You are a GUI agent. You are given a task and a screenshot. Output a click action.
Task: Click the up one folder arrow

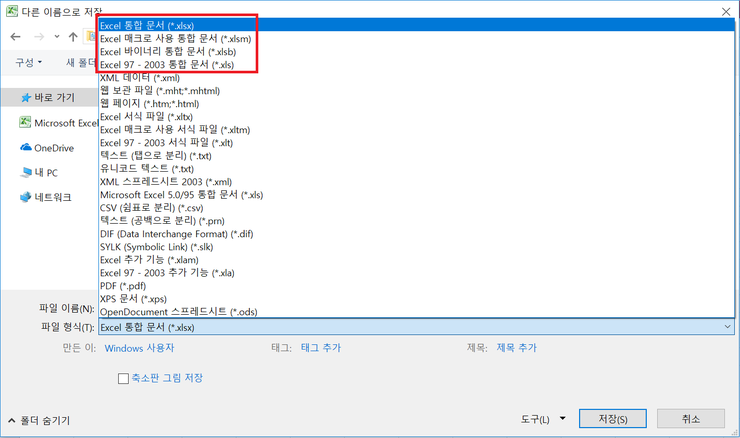pos(73,37)
